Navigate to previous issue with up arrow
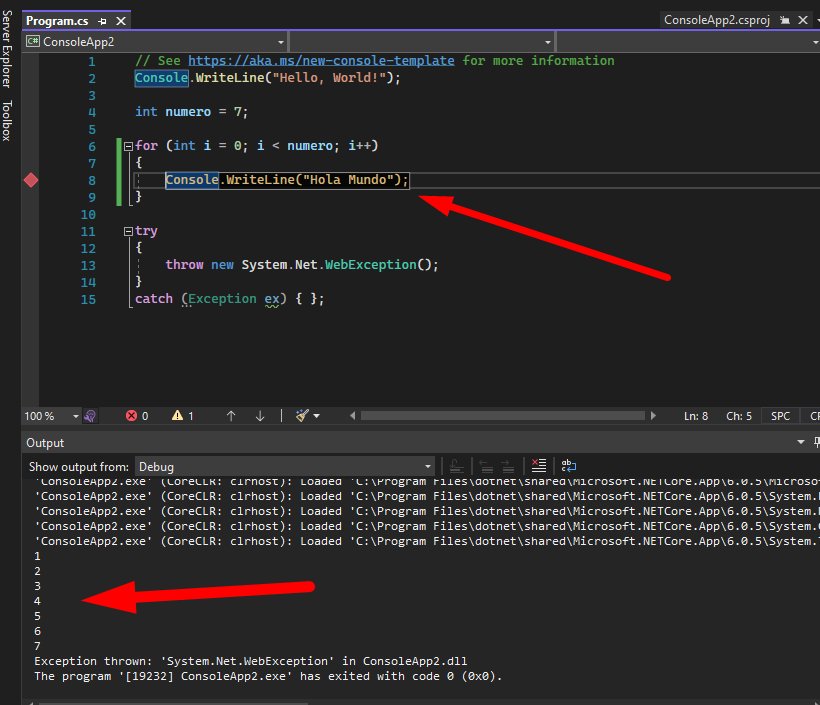Viewport: 820px width, 705px height. (231, 416)
